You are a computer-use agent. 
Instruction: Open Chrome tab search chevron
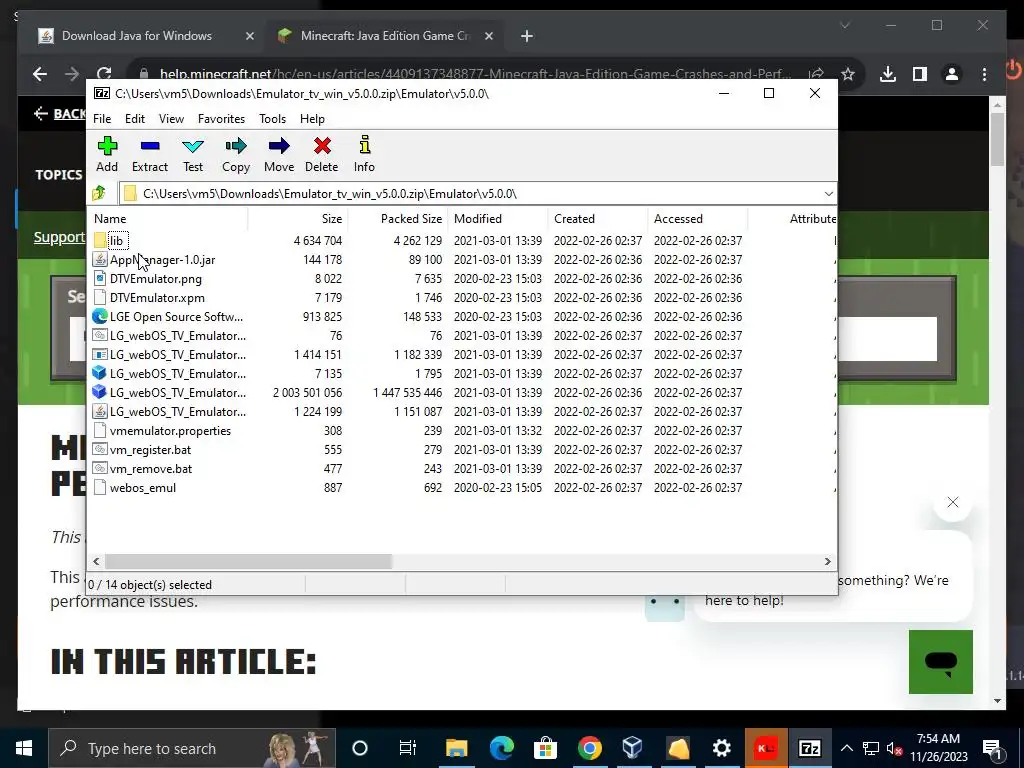tap(845, 25)
